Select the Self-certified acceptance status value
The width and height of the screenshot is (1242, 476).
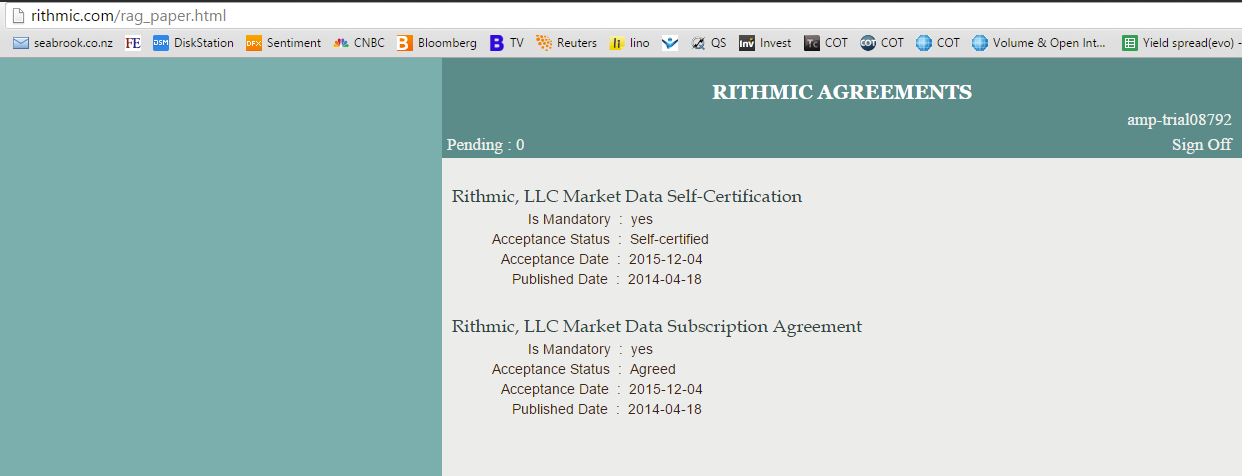[669, 239]
